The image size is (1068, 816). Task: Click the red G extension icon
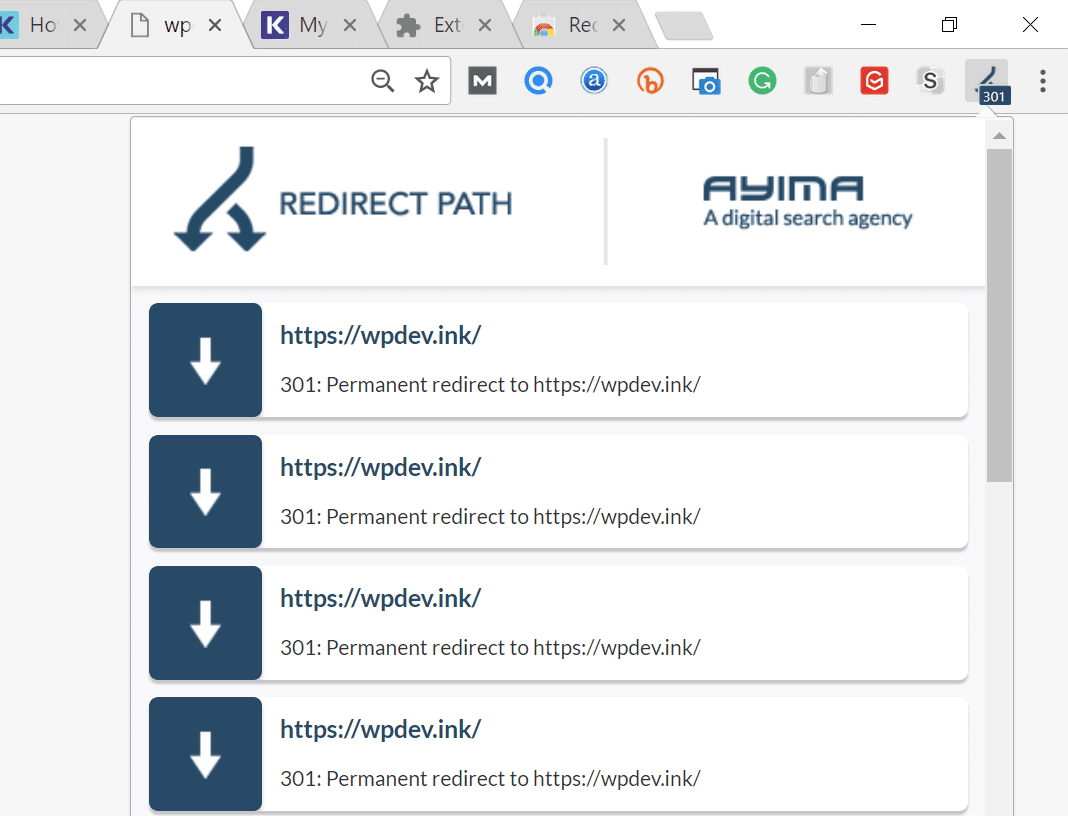click(874, 81)
